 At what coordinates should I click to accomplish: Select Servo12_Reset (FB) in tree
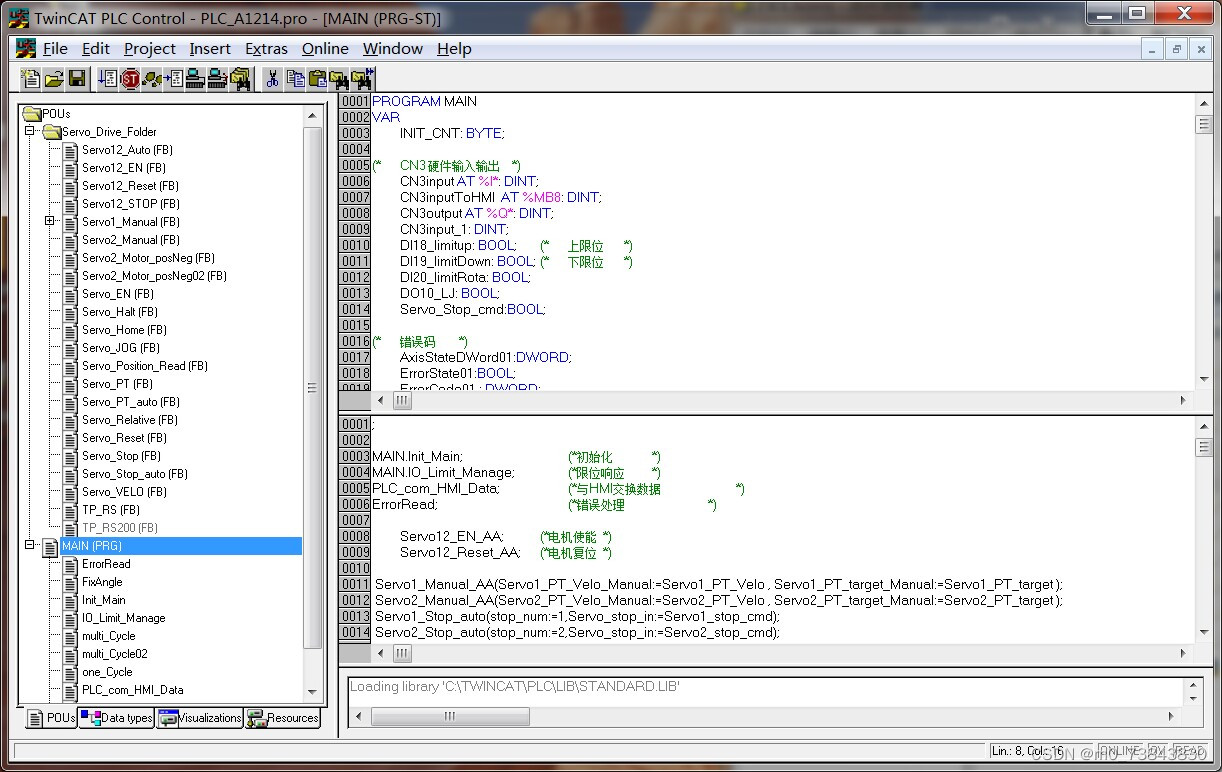pos(130,186)
